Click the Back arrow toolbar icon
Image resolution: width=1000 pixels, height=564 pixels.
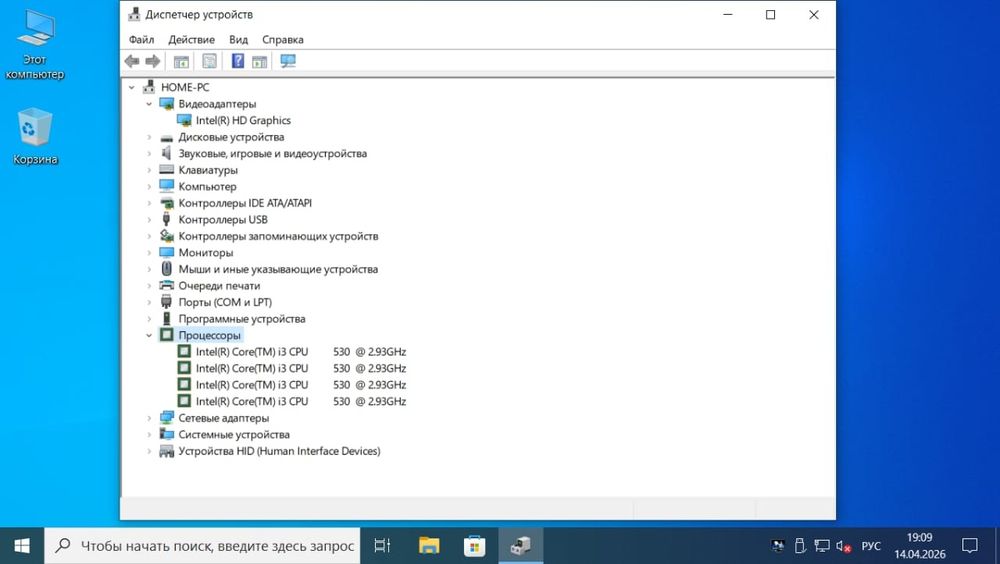(132, 61)
